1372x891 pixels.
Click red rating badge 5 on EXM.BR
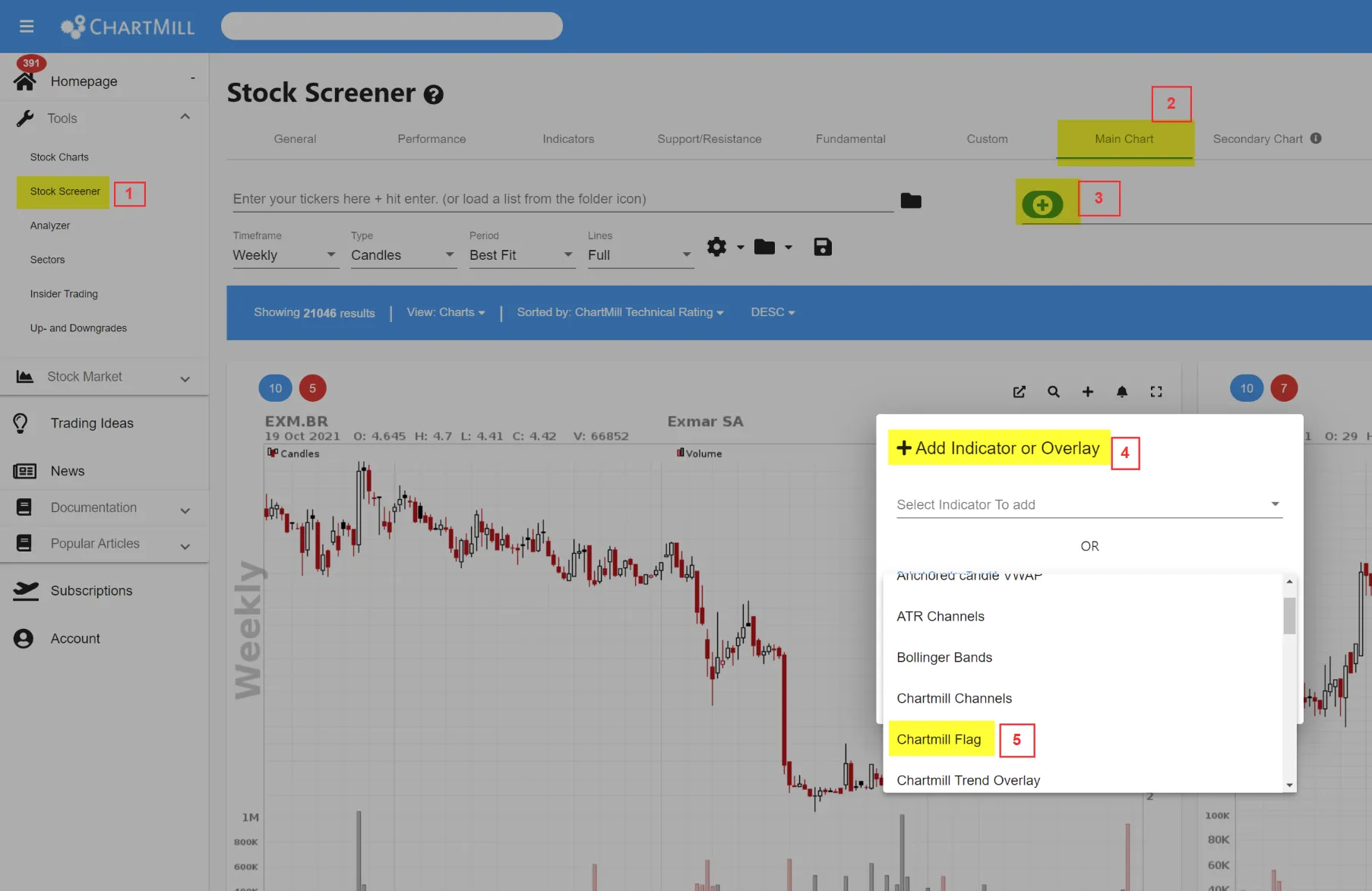point(312,388)
